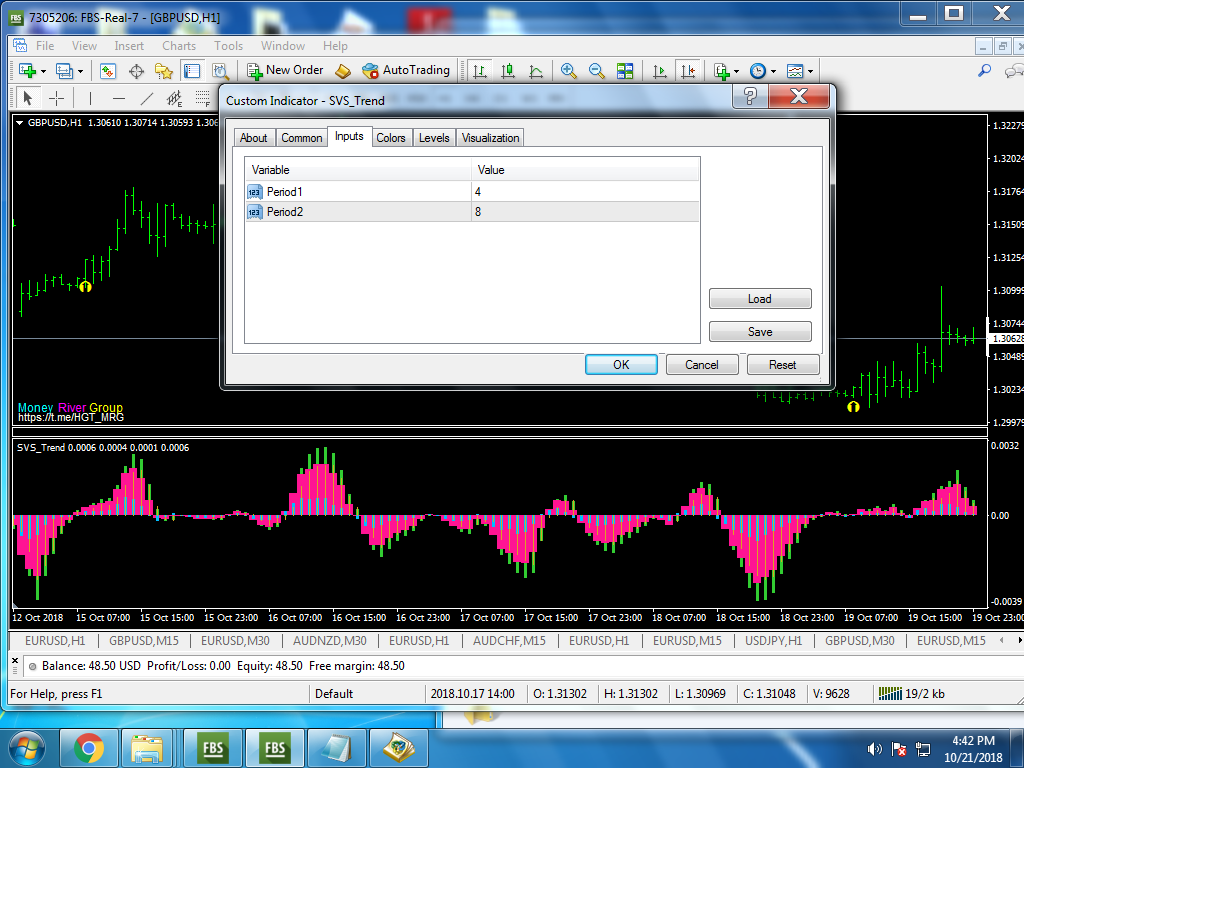Viewport: 1228px width, 920px height.
Task: Select the Period1 value 4 cell
Action: point(585,191)
